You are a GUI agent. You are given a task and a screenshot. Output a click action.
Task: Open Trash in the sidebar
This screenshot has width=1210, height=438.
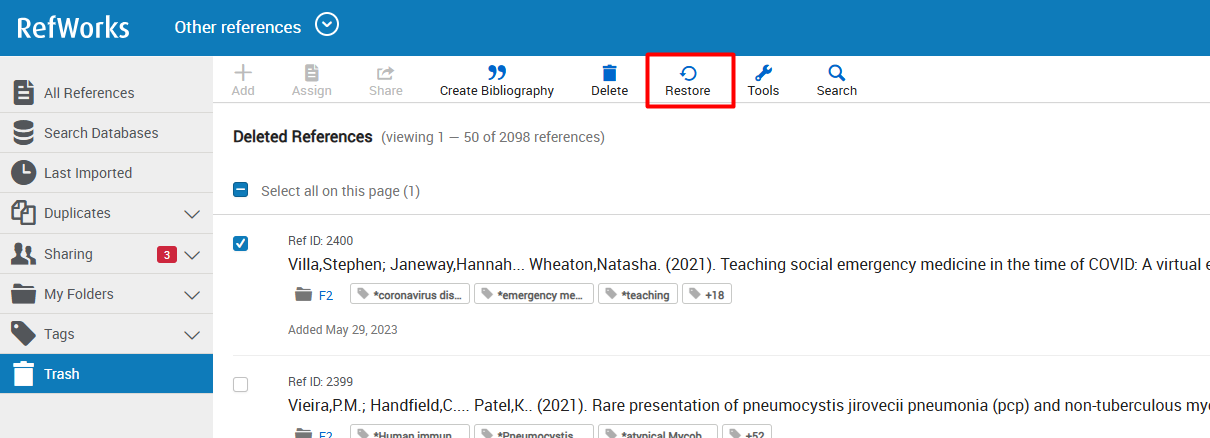[x=106, y=374]
